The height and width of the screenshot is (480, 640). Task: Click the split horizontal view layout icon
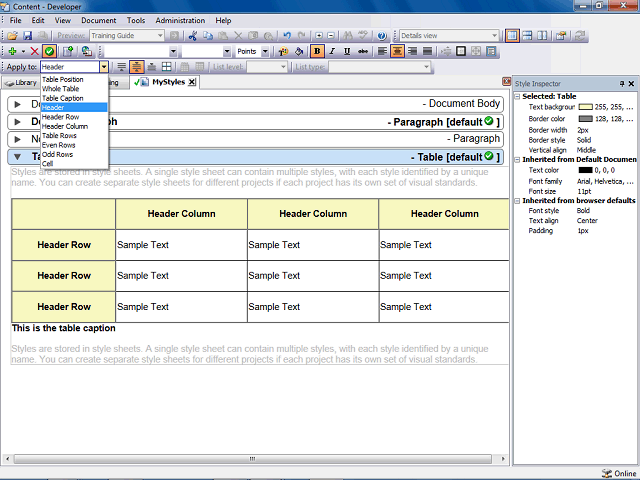pos(527,36)
